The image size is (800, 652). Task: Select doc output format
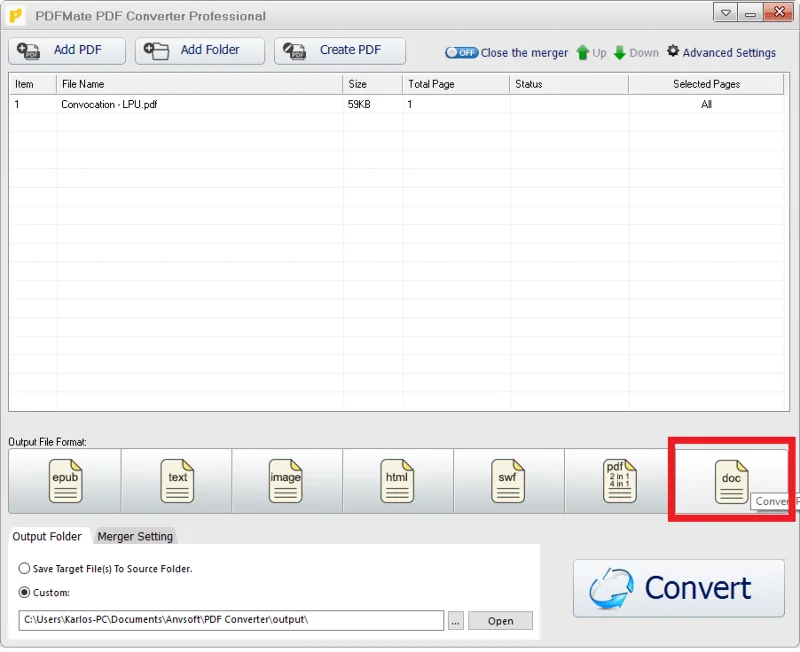pyautogui.click(x=731, y=481)
